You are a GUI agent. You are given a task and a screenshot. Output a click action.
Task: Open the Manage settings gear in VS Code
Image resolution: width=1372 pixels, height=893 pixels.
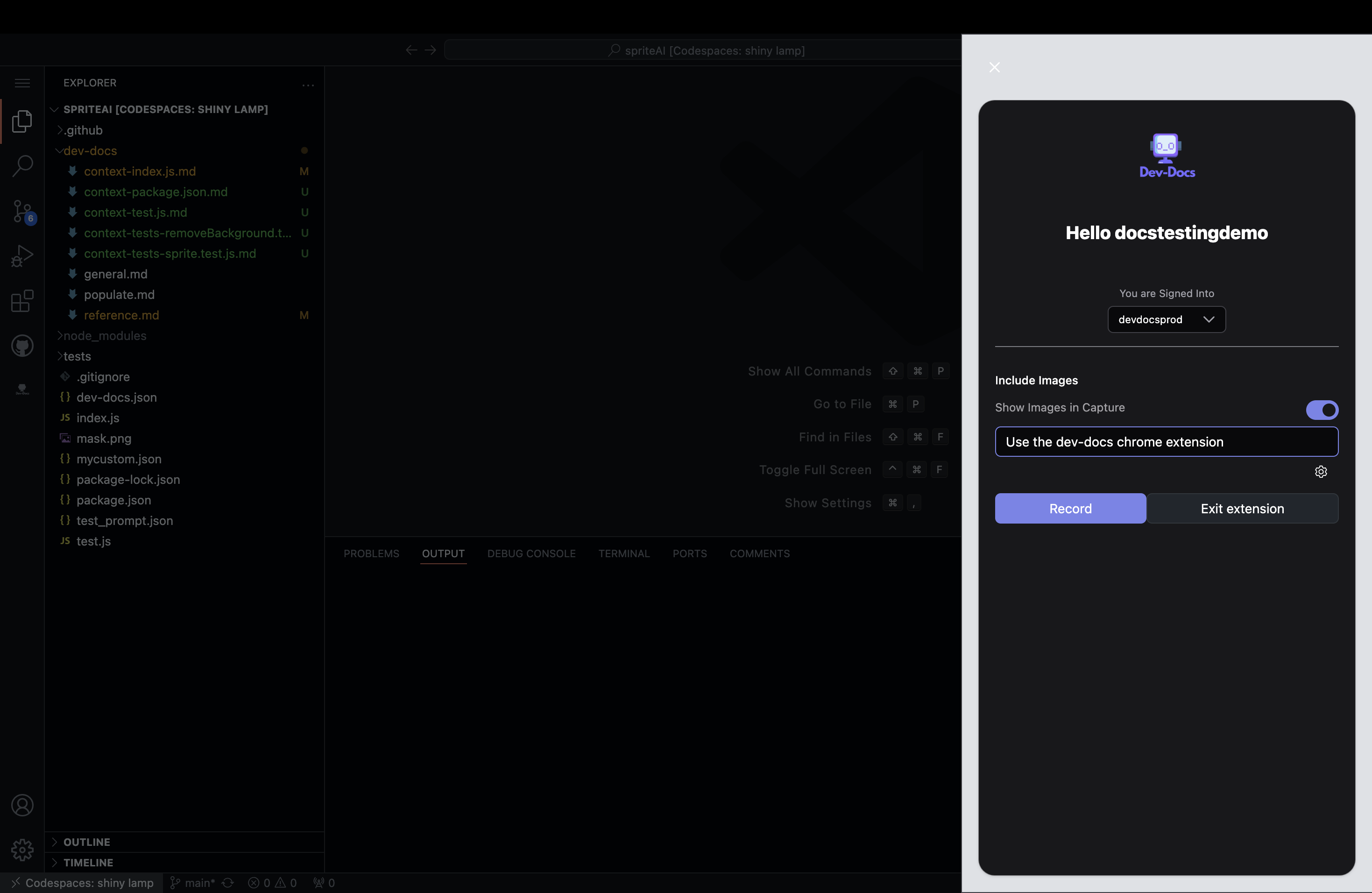pyautogui.click(x=22, y=849)
